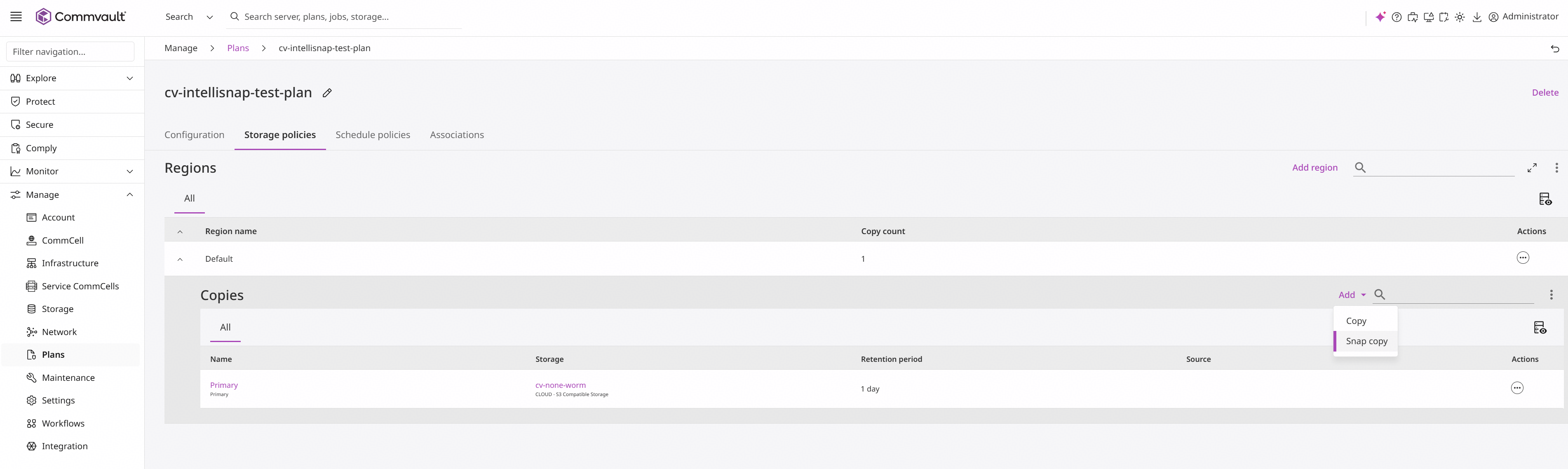Select the All tab under Copies

225,327
